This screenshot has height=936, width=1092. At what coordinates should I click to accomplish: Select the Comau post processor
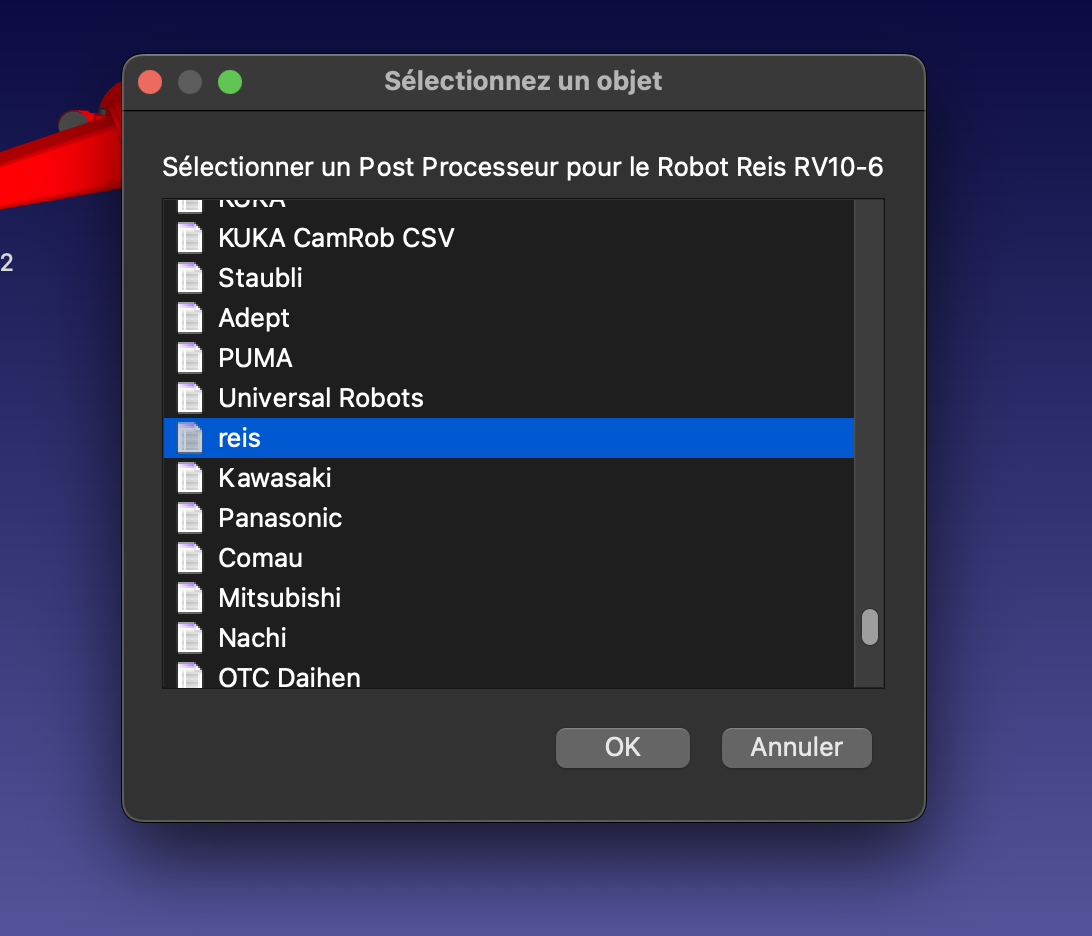[260, 558]
